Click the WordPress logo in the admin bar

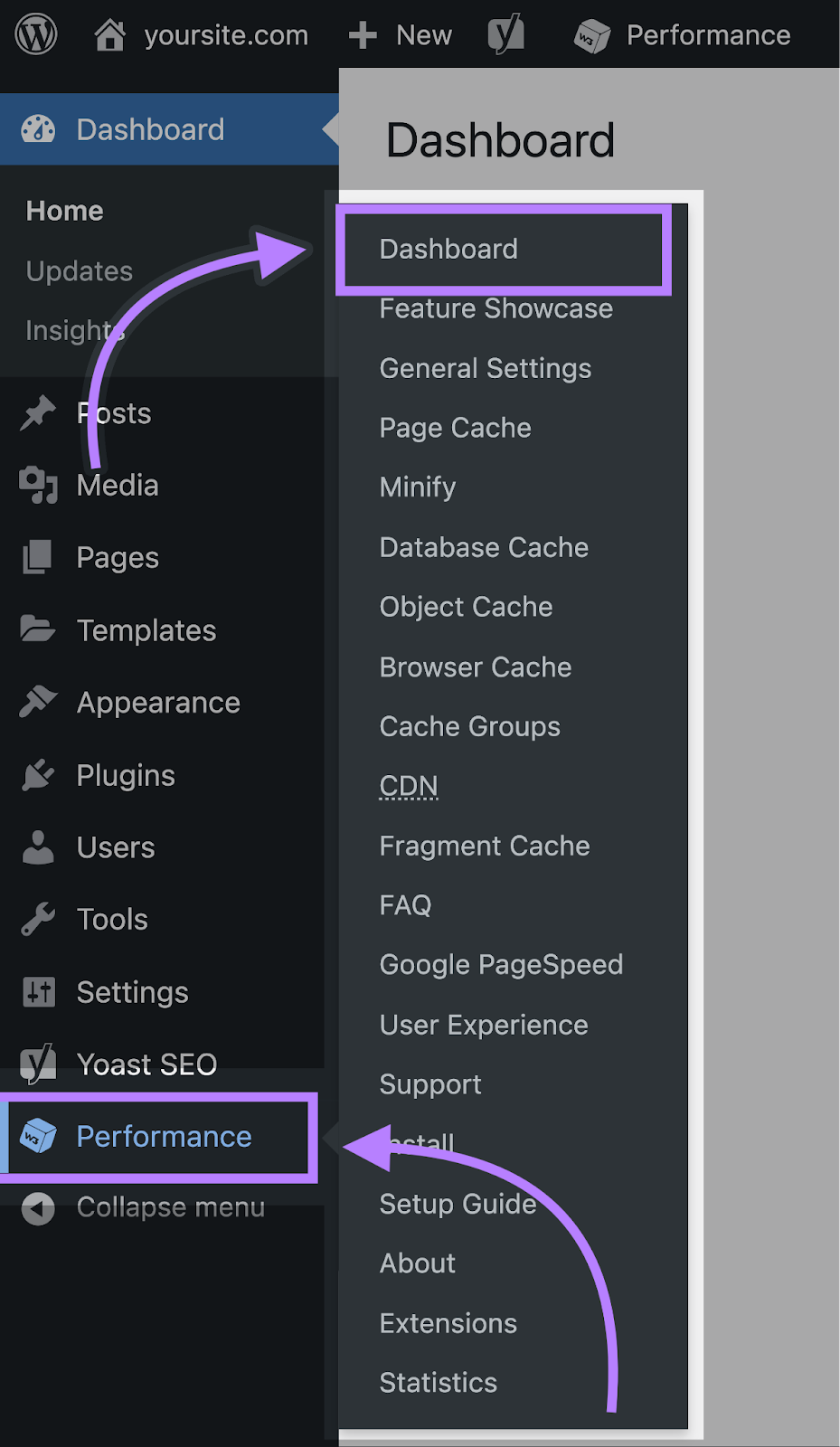34,34
